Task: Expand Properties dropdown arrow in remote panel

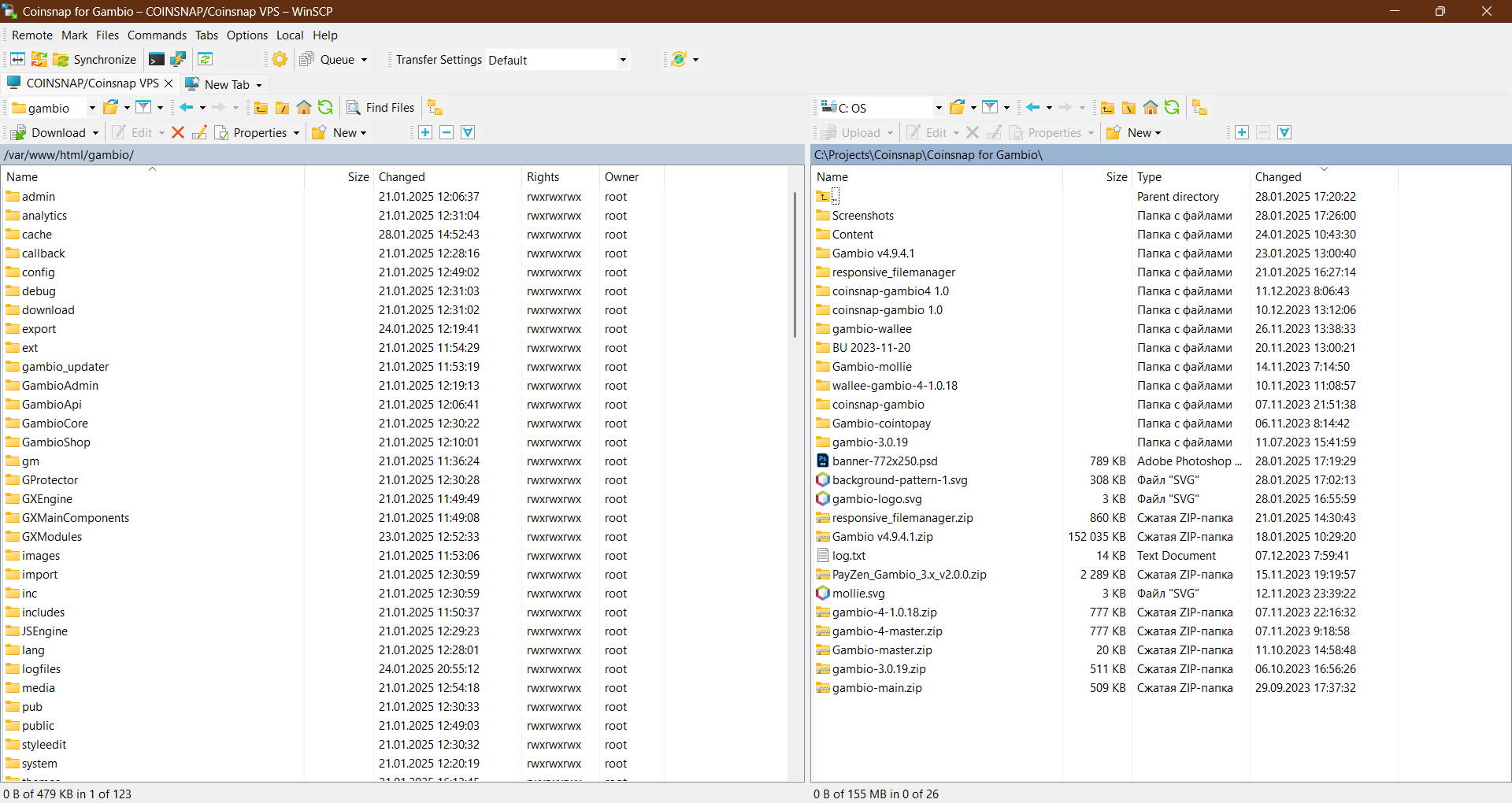Action: pos(296,133)
